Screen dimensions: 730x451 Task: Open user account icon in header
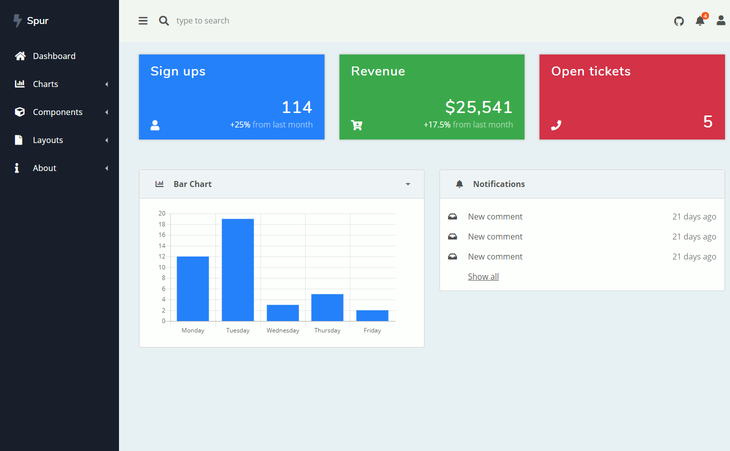(721, 20)
